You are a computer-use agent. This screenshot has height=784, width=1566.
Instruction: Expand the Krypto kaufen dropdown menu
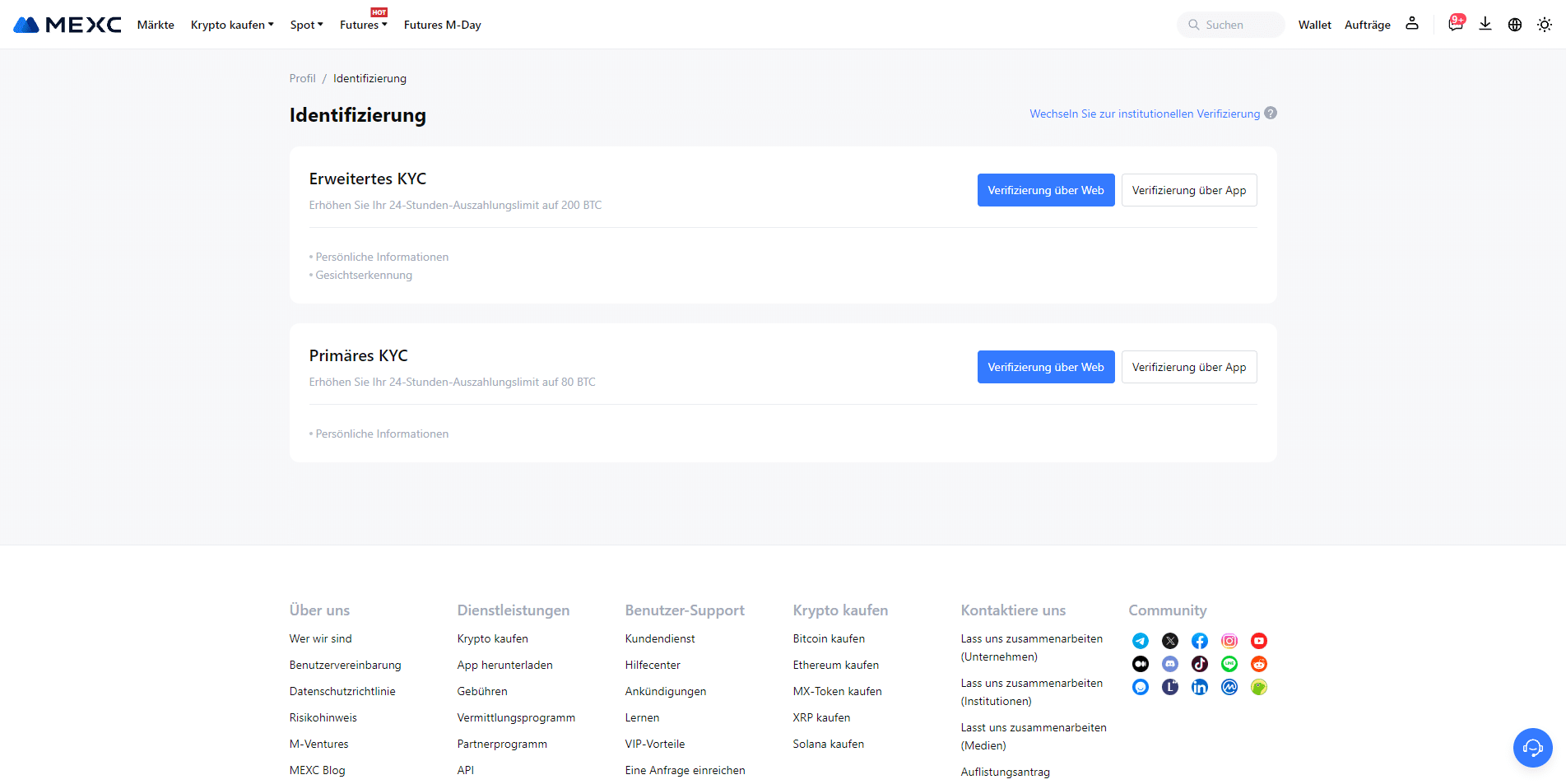[232, 25]
